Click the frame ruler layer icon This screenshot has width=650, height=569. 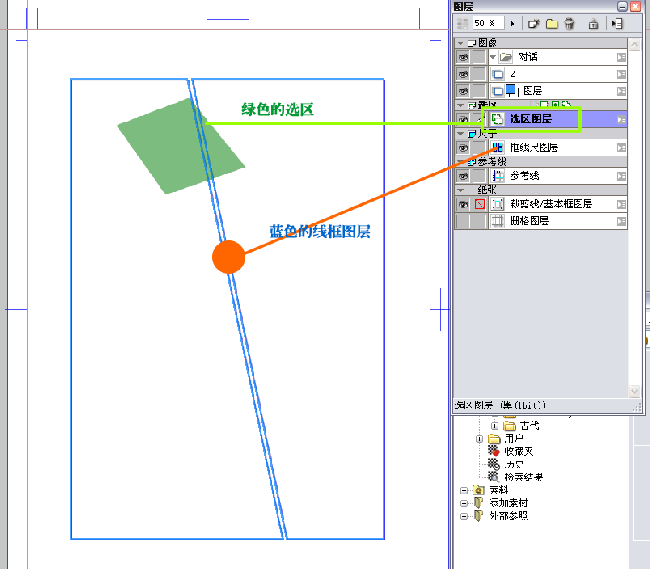[x=497, y=148]
